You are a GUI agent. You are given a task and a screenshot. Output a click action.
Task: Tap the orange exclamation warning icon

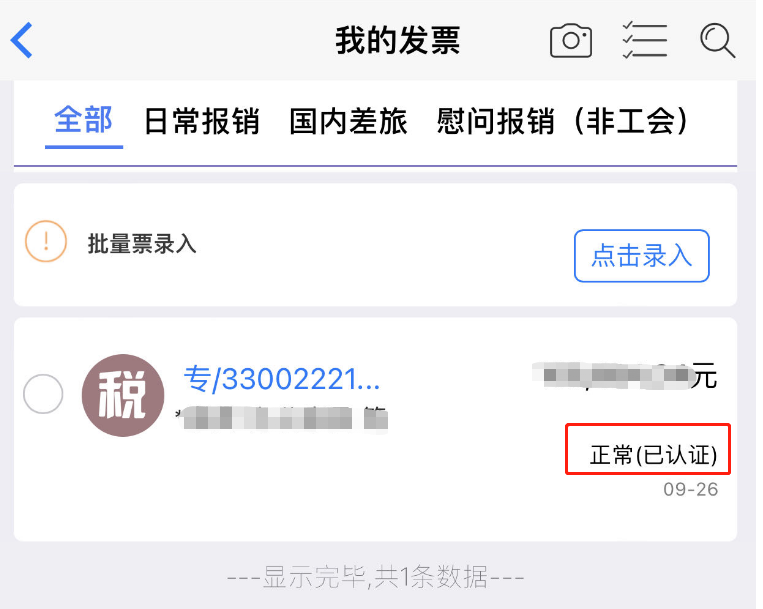click(46, 241)
